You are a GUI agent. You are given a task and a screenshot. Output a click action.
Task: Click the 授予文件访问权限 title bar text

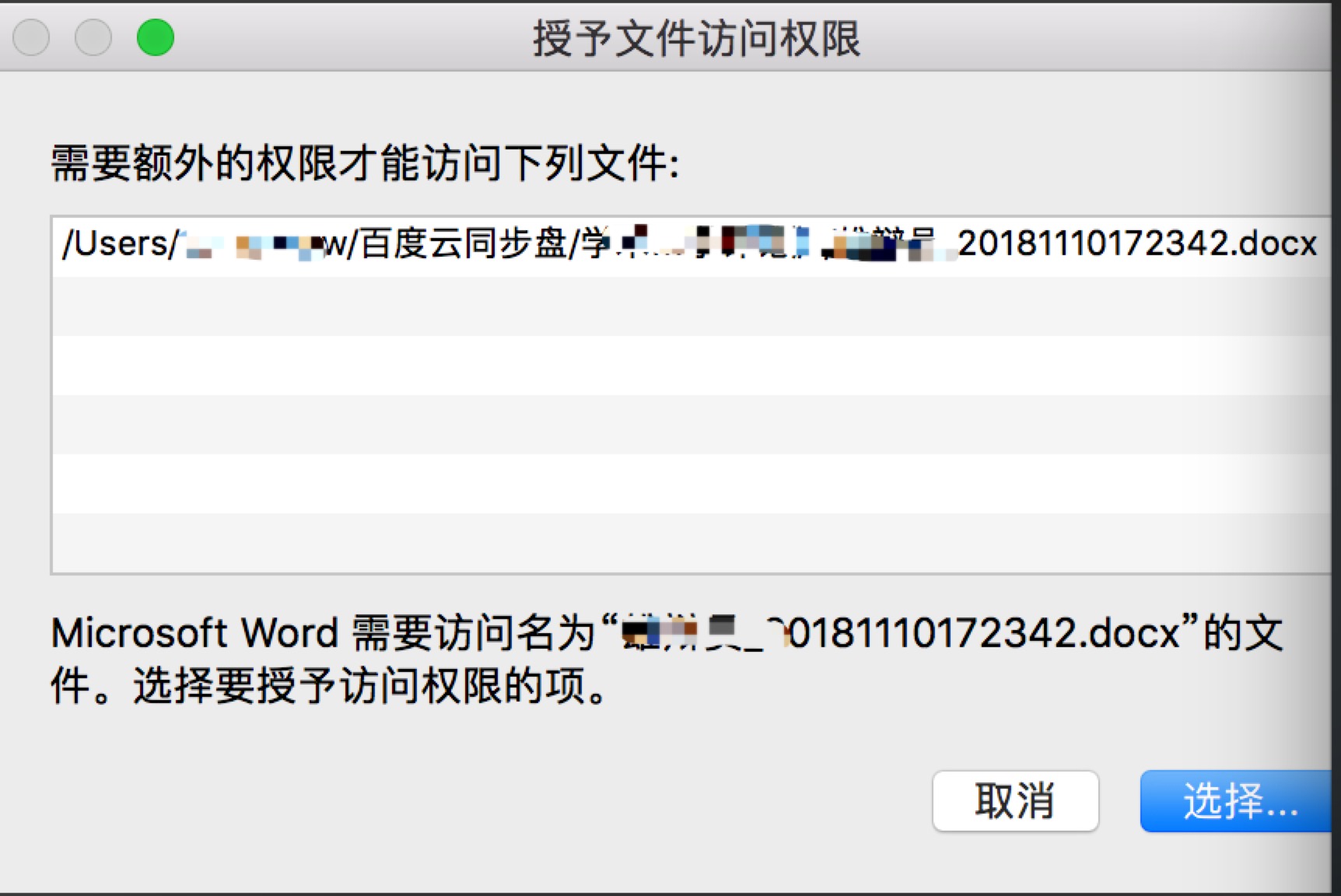[x=696, y=38]
